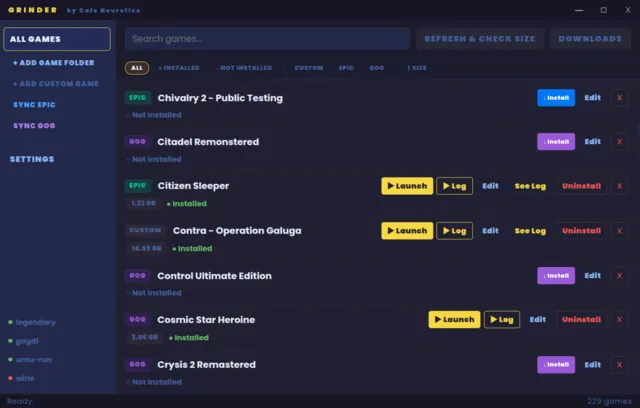
Task: Show only GOG games
Action: (x=377, y=68)
